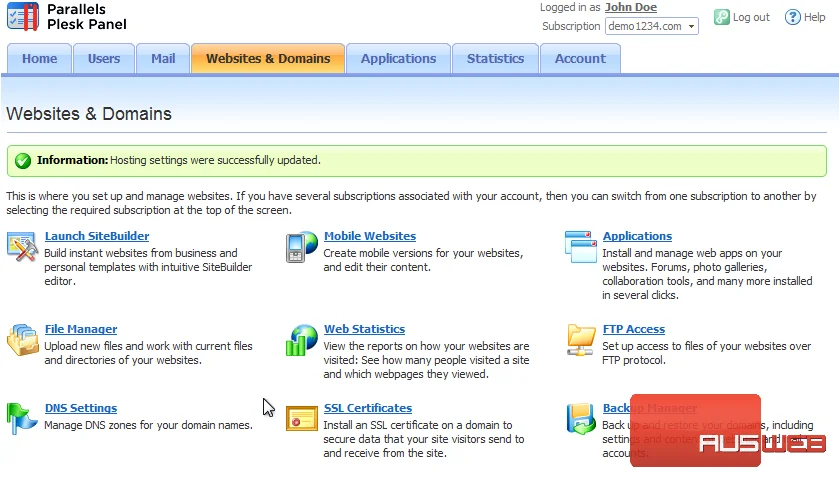Click the DNS Settings green flag icon
Screen dimensions: 840x480
click(x=22, y=418)
